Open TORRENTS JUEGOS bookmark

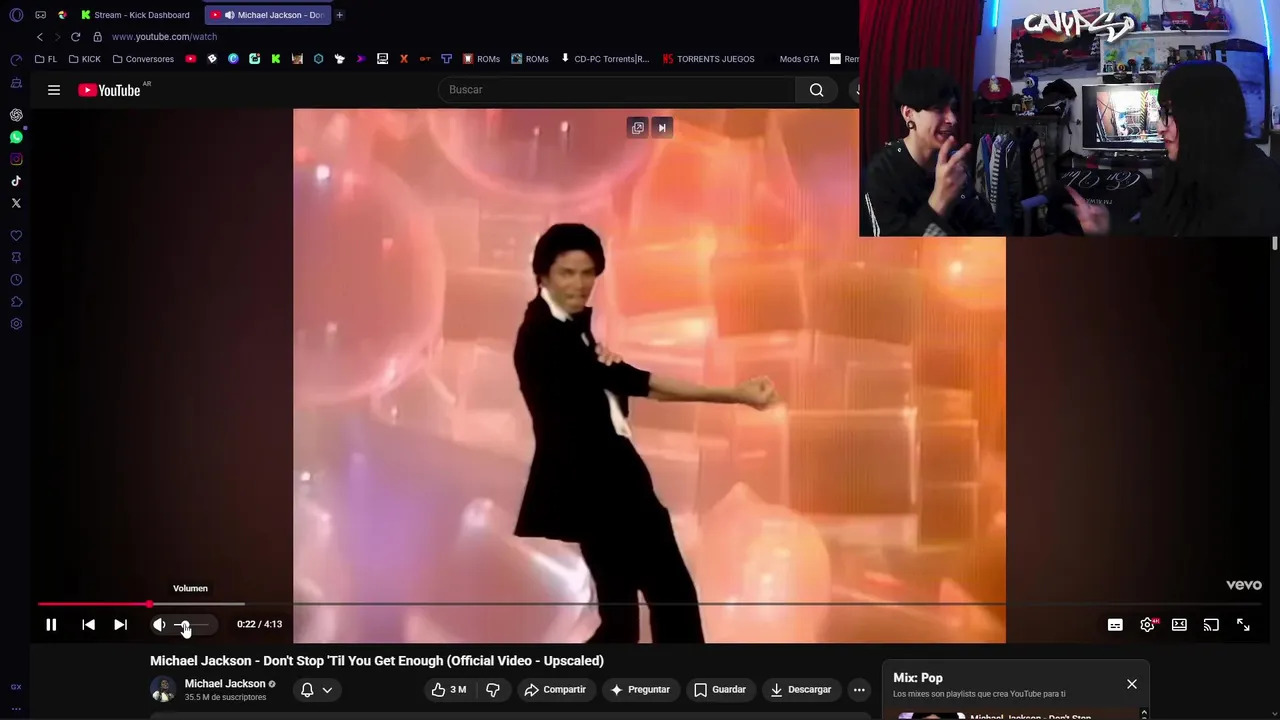pos(709,59)
